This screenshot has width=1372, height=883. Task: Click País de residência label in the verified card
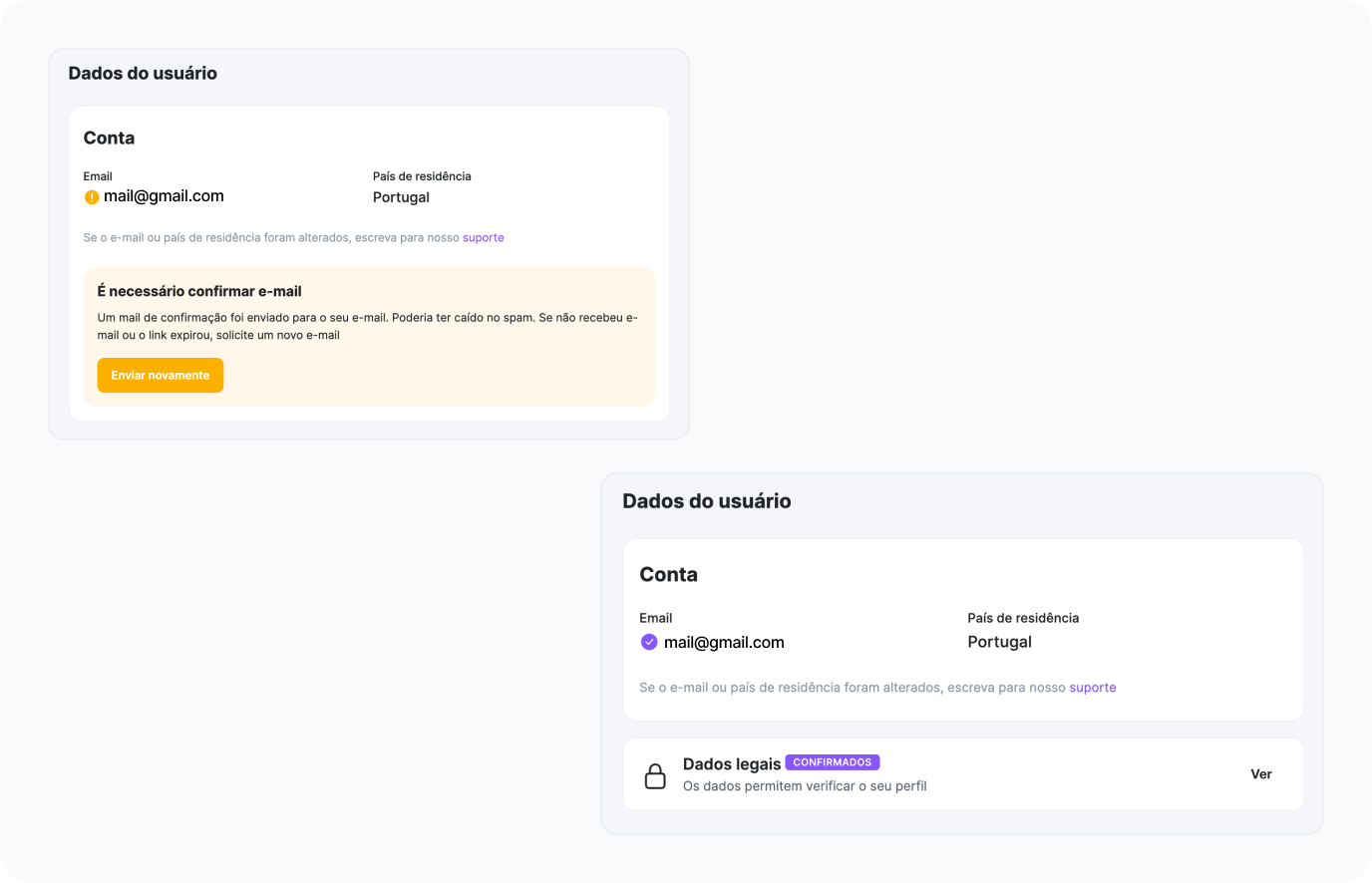[x=1023, y=618]
